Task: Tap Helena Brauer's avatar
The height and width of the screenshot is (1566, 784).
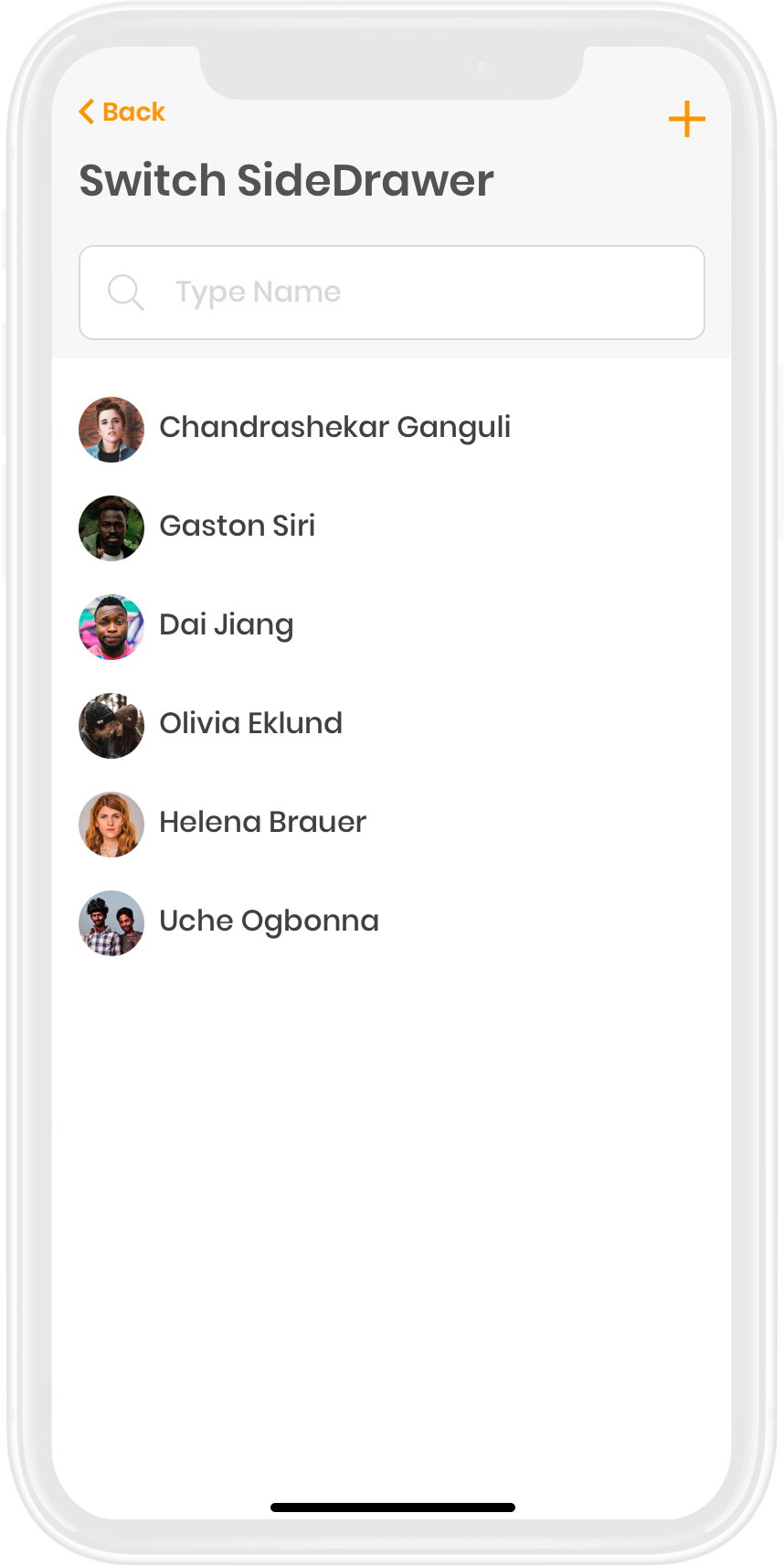Action: click(111, 824)
